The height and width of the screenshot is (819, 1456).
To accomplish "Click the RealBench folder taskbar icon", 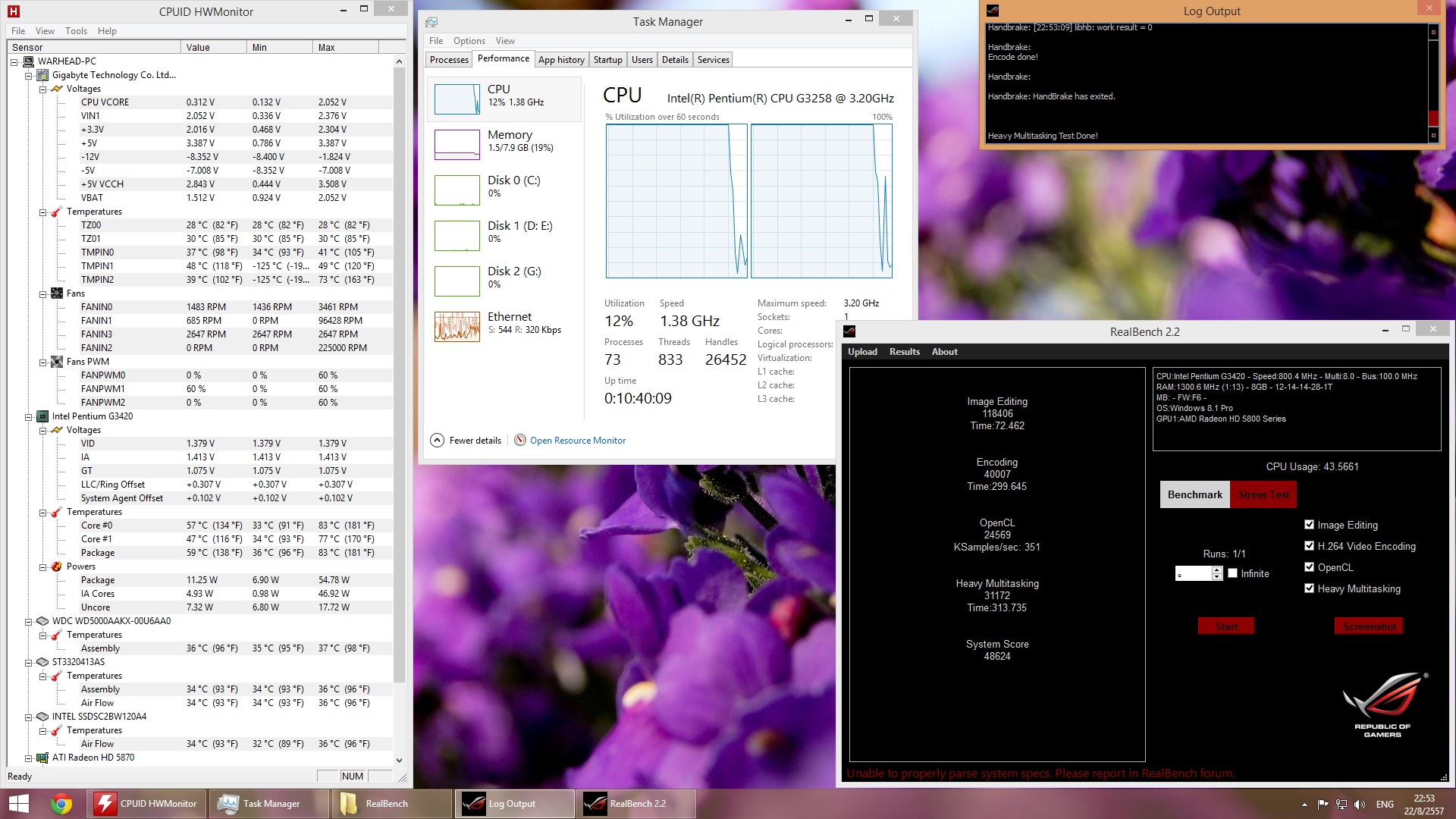I will pyautogui.click(x=350, y=804).
